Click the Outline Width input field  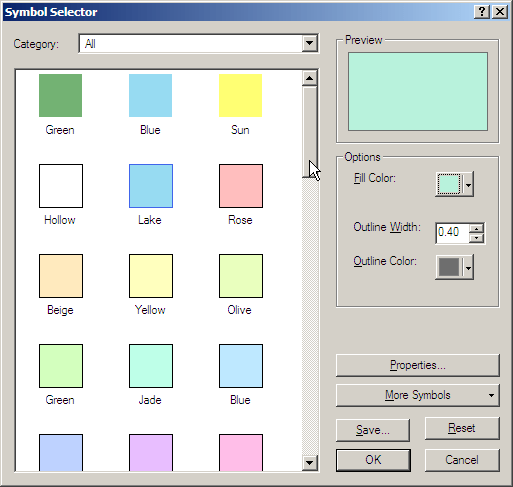pyautogui.click(x=452, y=233)
